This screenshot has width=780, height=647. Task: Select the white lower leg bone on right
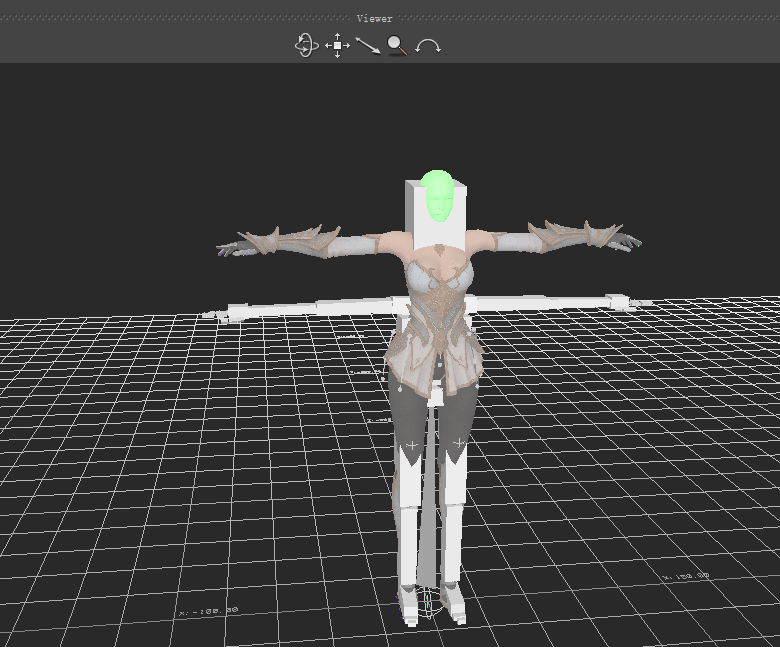[455, 540]
